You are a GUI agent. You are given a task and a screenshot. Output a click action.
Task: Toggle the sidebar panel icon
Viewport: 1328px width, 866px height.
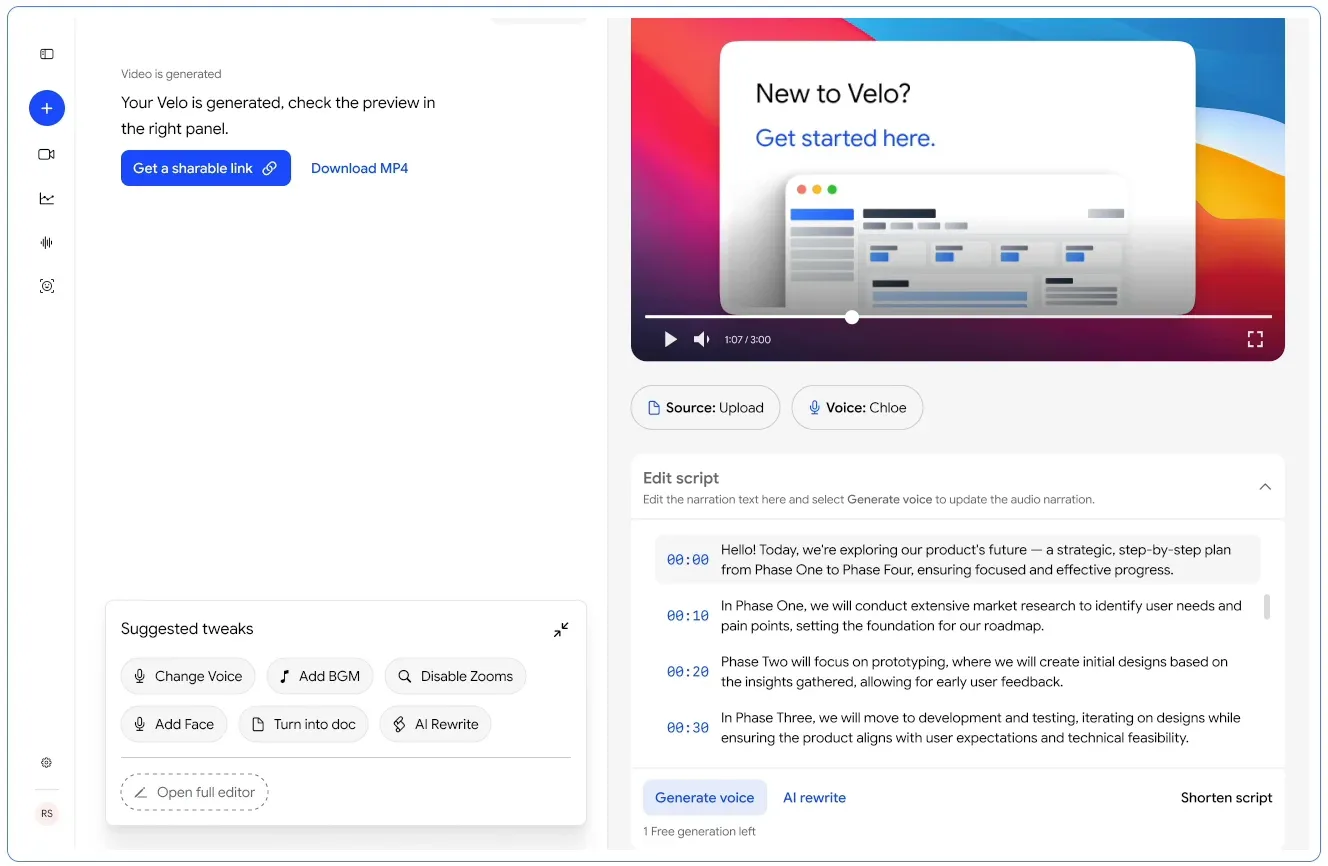pos(47,54)
